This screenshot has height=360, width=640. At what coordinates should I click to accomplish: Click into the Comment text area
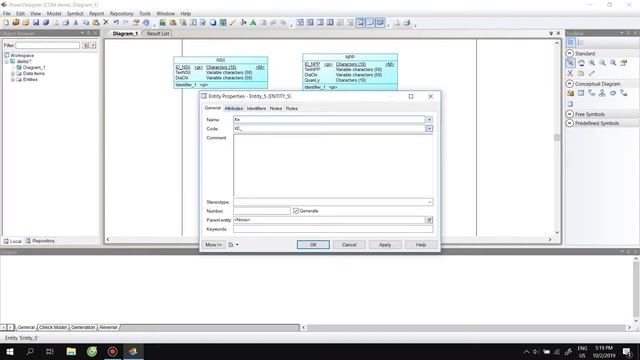click(333, 166)
